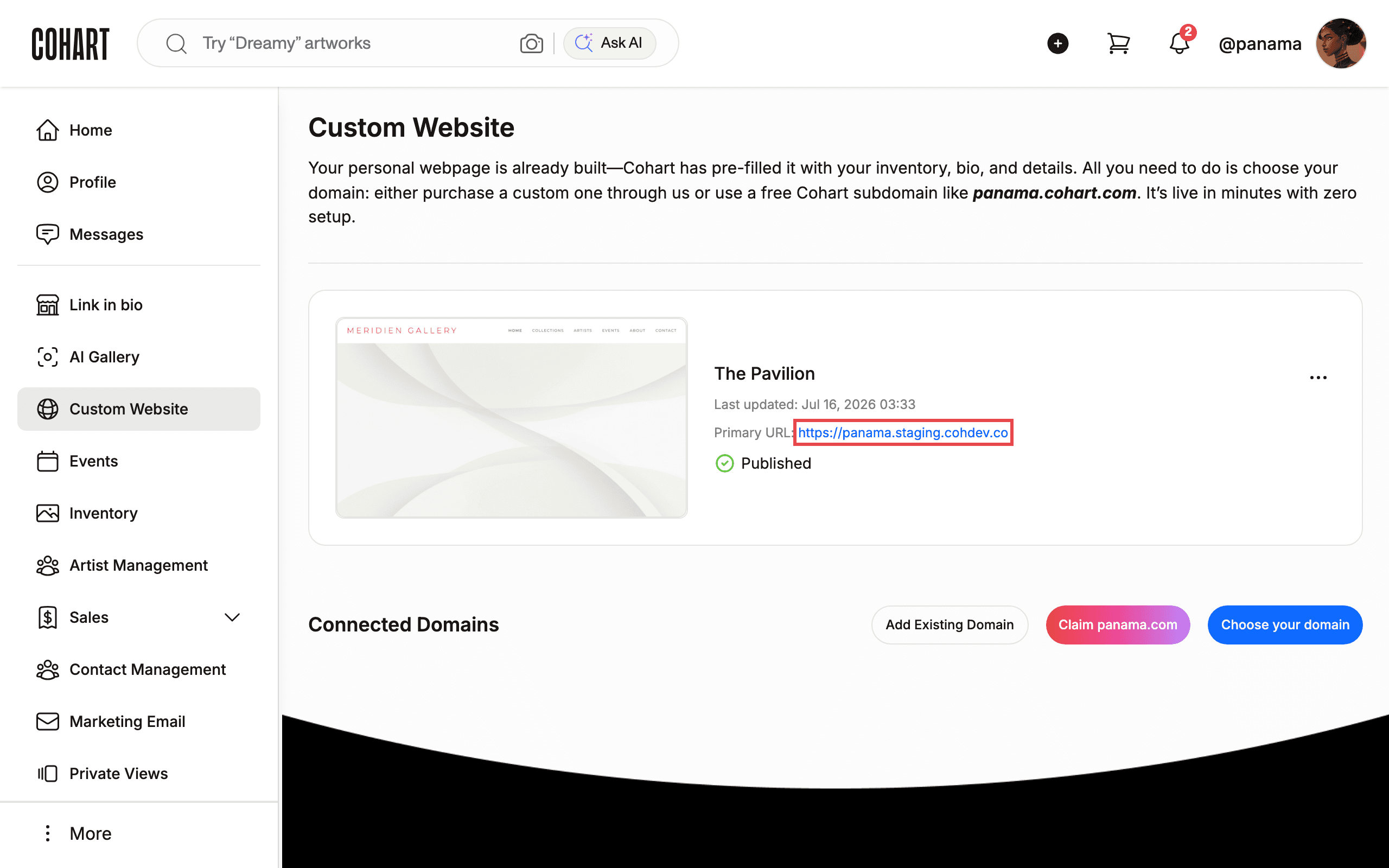Image resolution: width=1389 pixels, height=868 pixels.
Task: Click the Ask AI button
Action: point(609,43)
